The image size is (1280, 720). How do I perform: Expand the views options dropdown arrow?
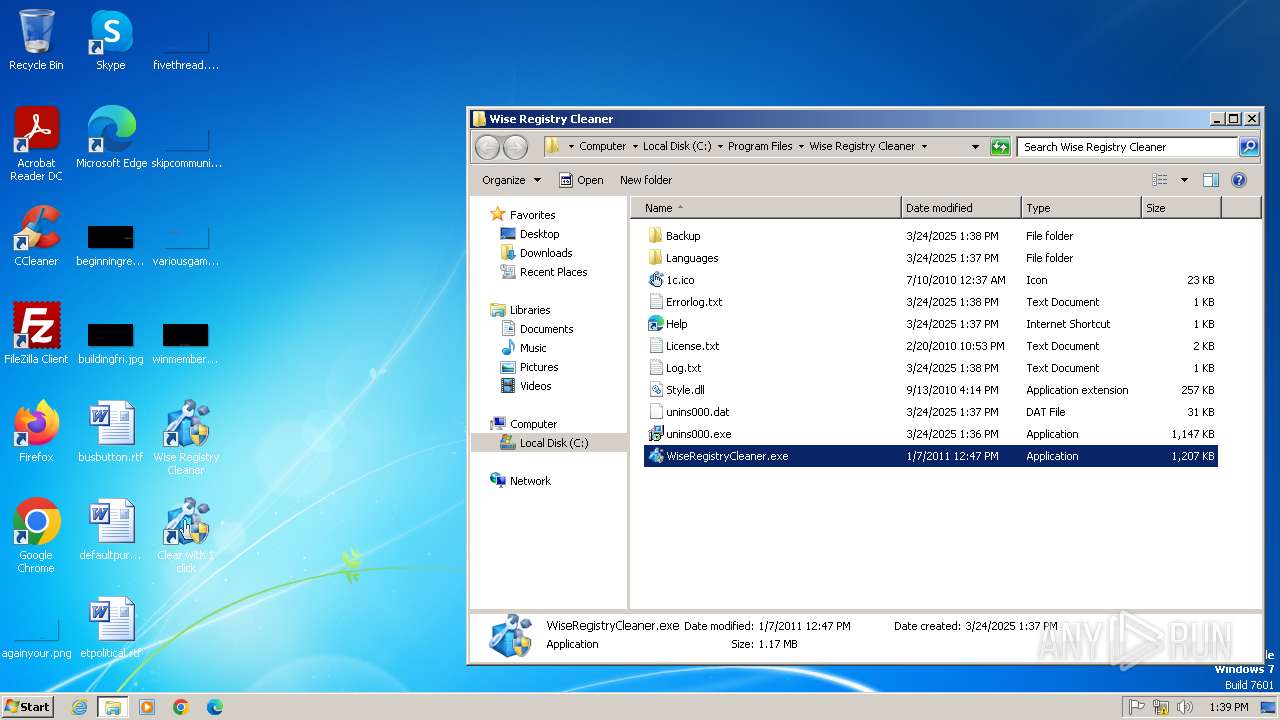1184,180
